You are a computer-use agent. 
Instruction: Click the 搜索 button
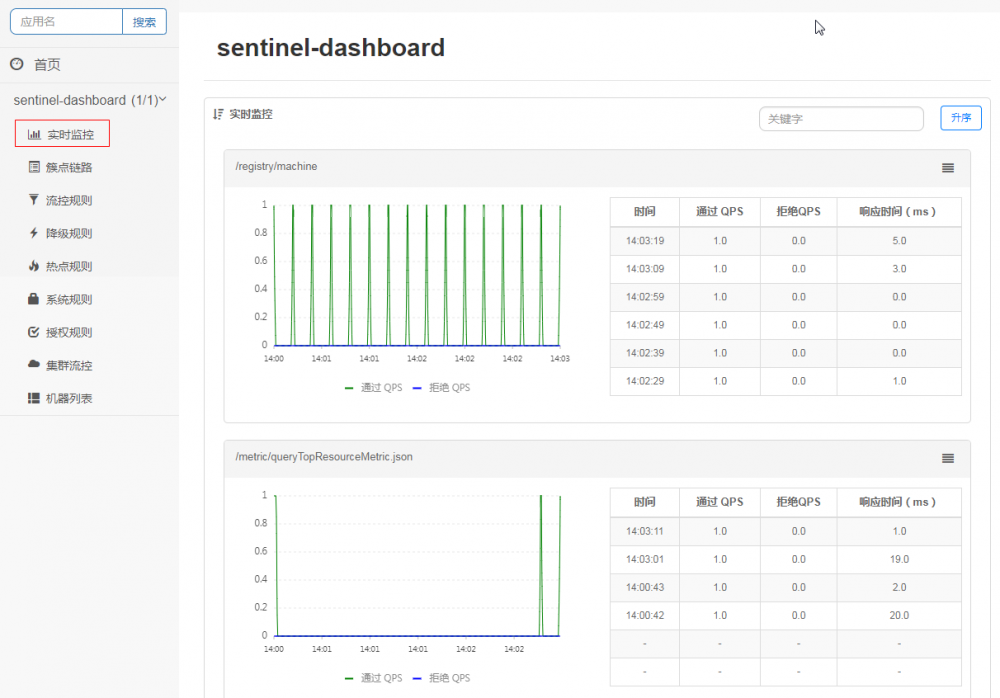click(x=145, y=21)
